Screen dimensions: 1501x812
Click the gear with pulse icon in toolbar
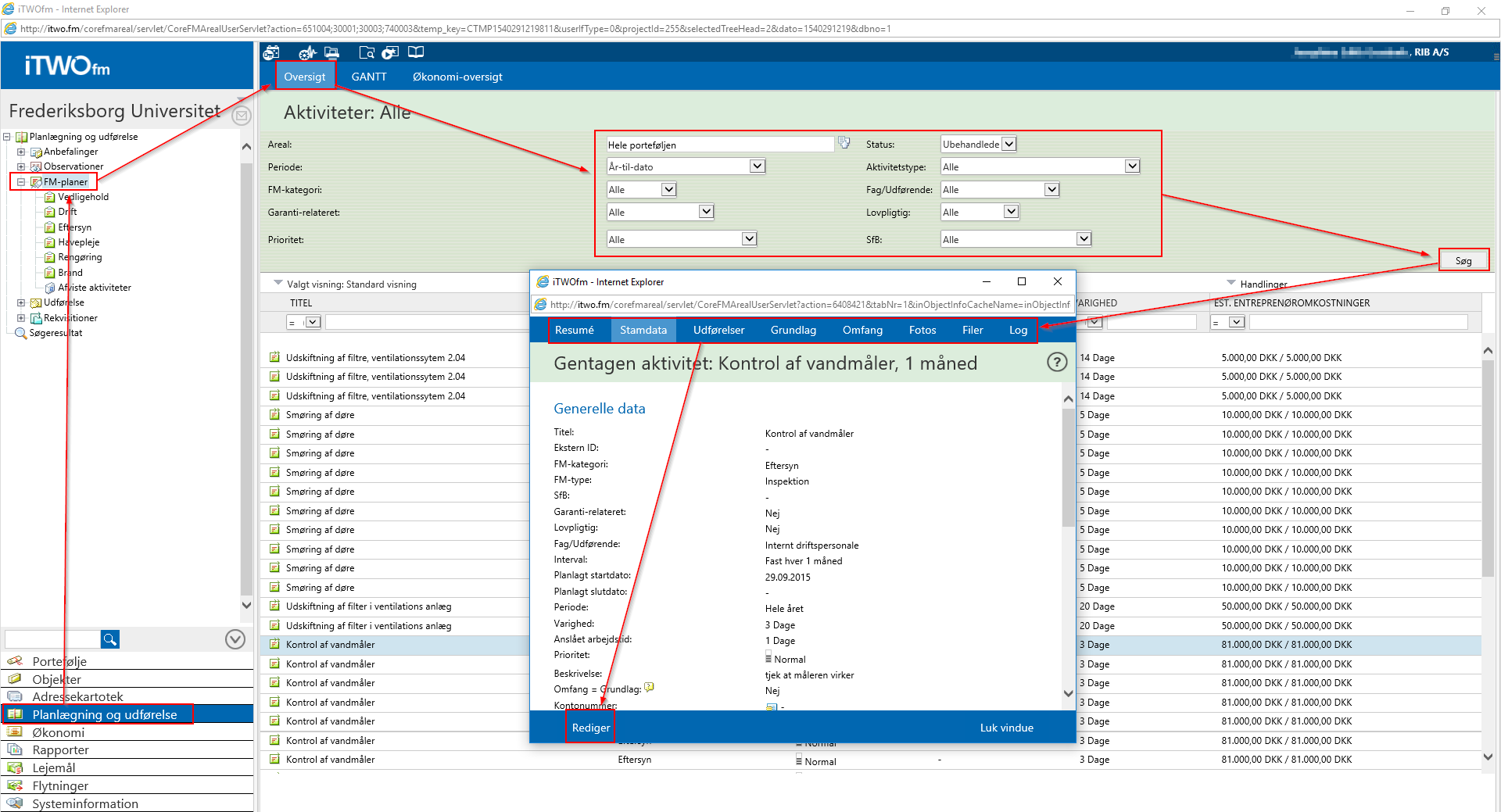306,52
